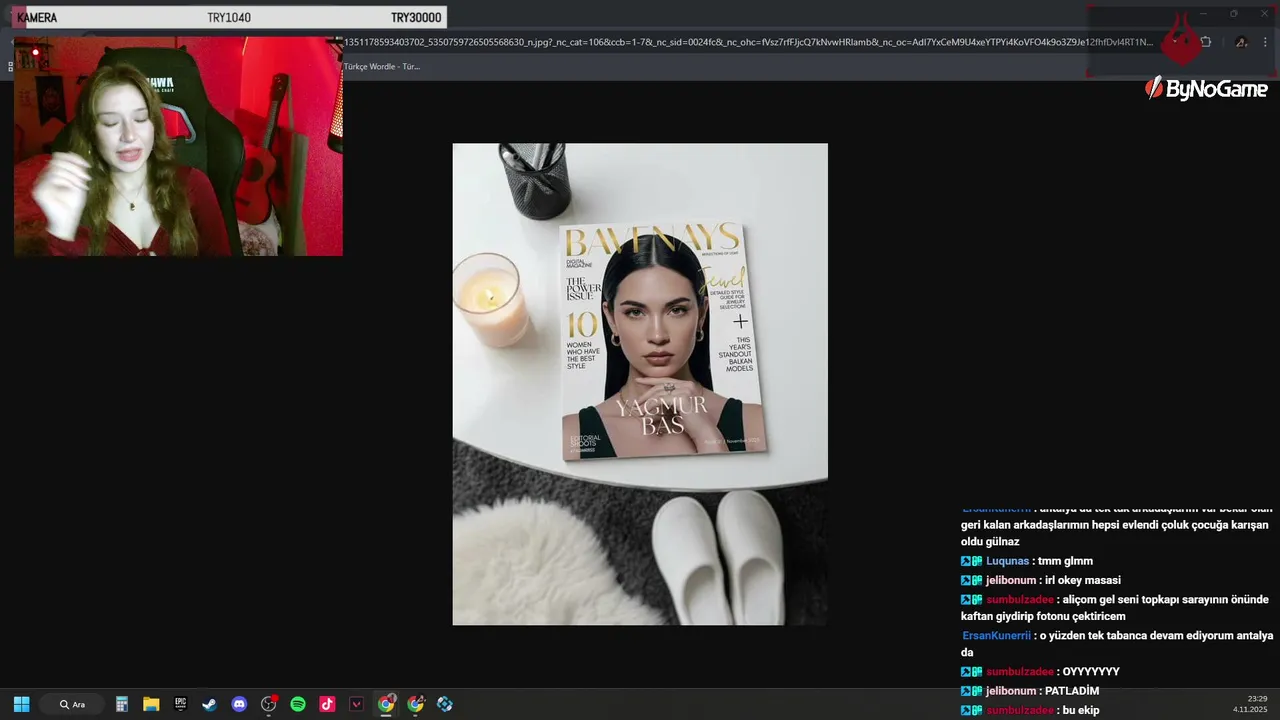Switch to the second Chrome profile icon
1280x720 pixels.
[416, 704]
